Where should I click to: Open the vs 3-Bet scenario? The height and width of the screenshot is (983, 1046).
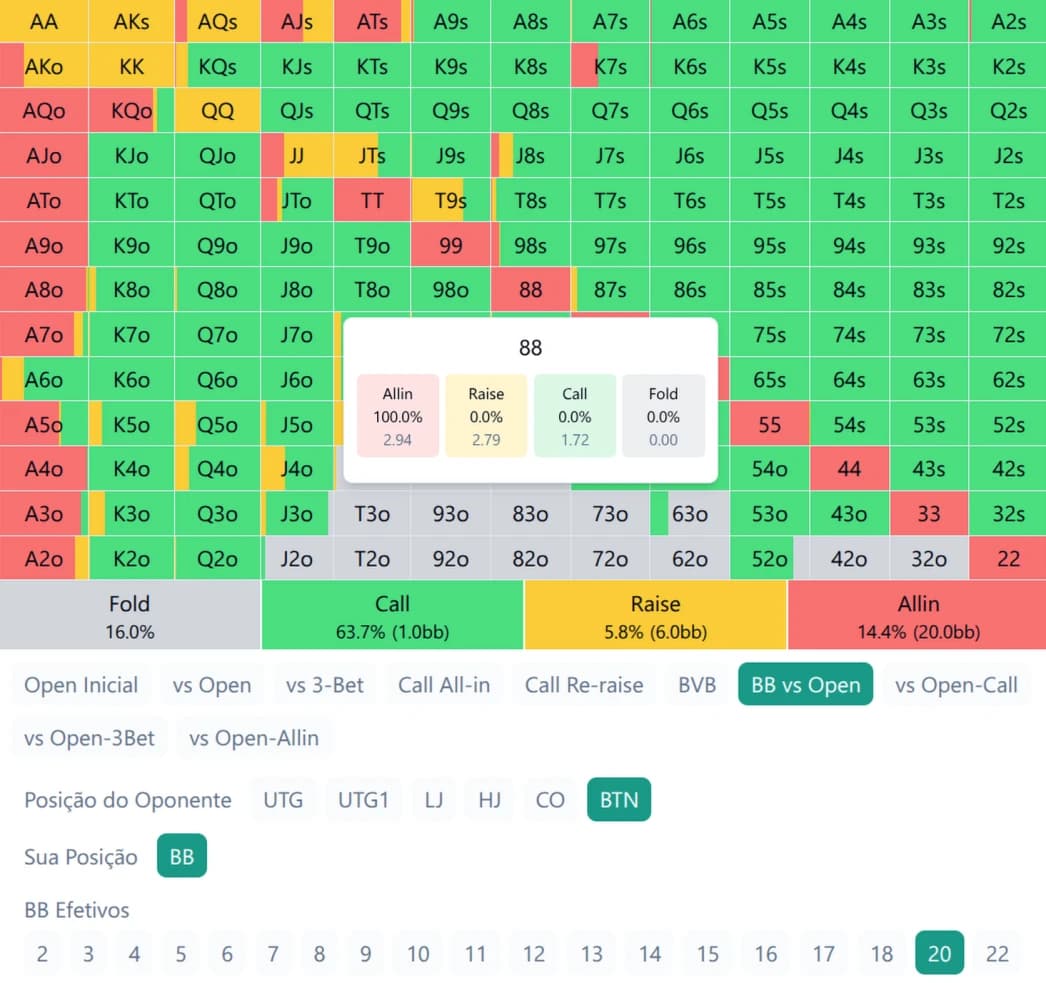click(x=325, y=685)
